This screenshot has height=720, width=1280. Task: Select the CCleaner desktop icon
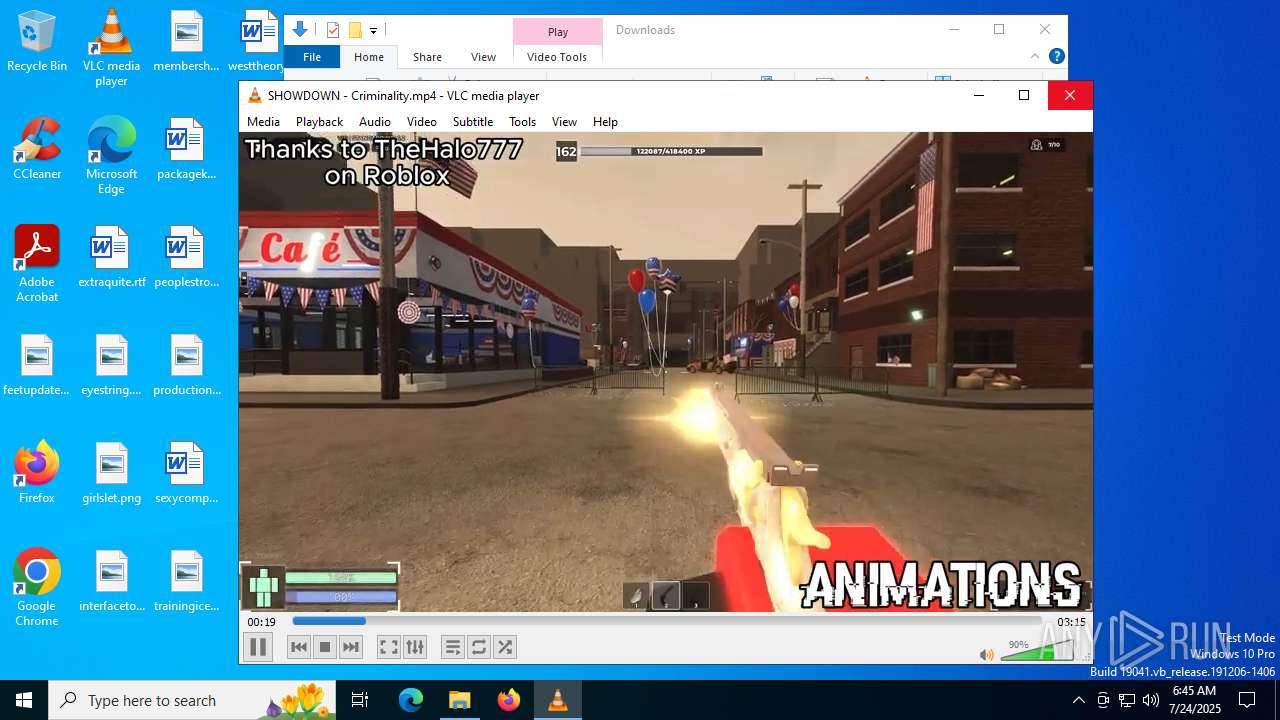click(37, 149)
